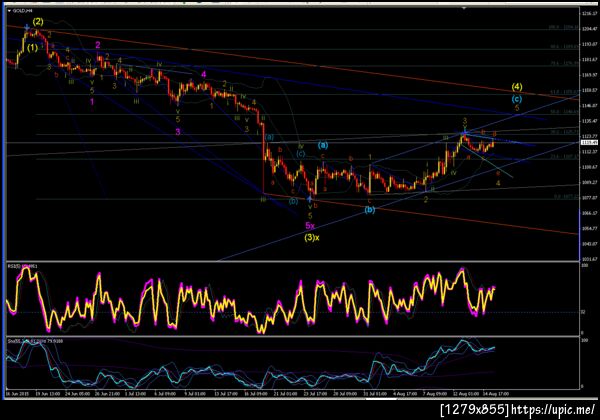The width and height of the screenshot is (600, 420).
Task: Click the 23 Jul 17:00 time axis label
Action: (x=315, y=393)
